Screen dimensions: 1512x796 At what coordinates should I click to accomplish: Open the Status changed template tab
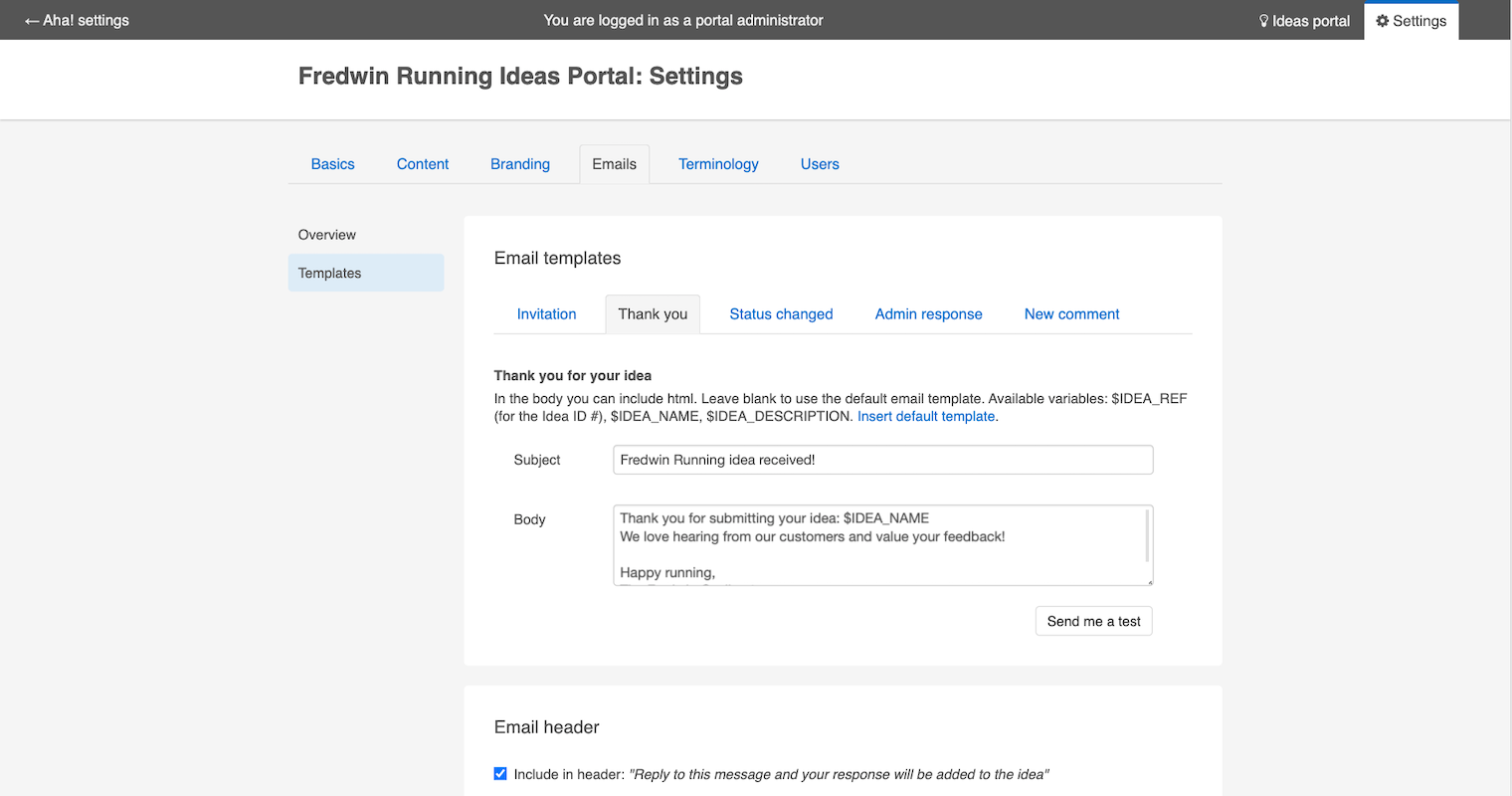781,313
